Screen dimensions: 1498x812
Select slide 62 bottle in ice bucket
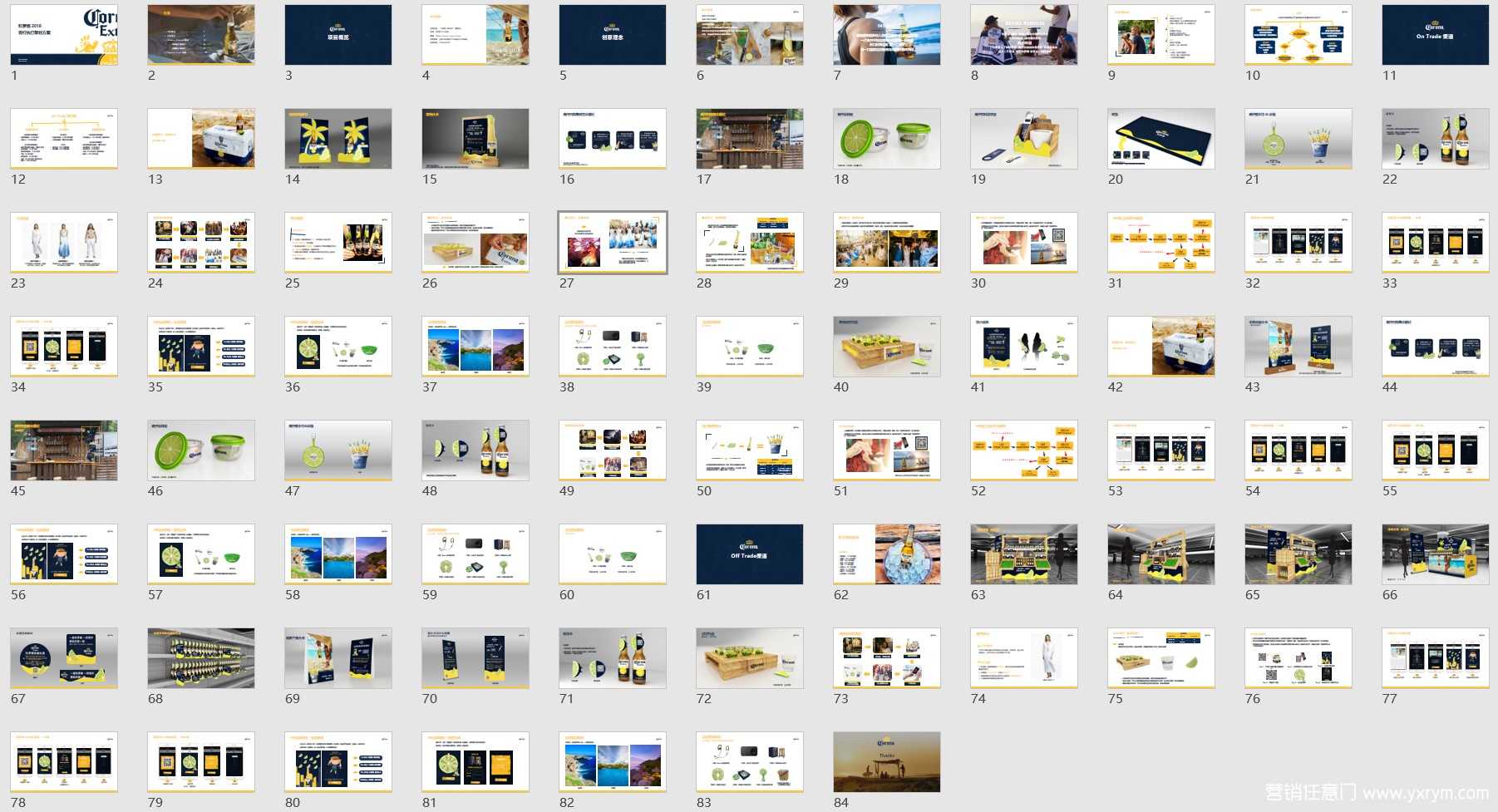tap(887, 554)
